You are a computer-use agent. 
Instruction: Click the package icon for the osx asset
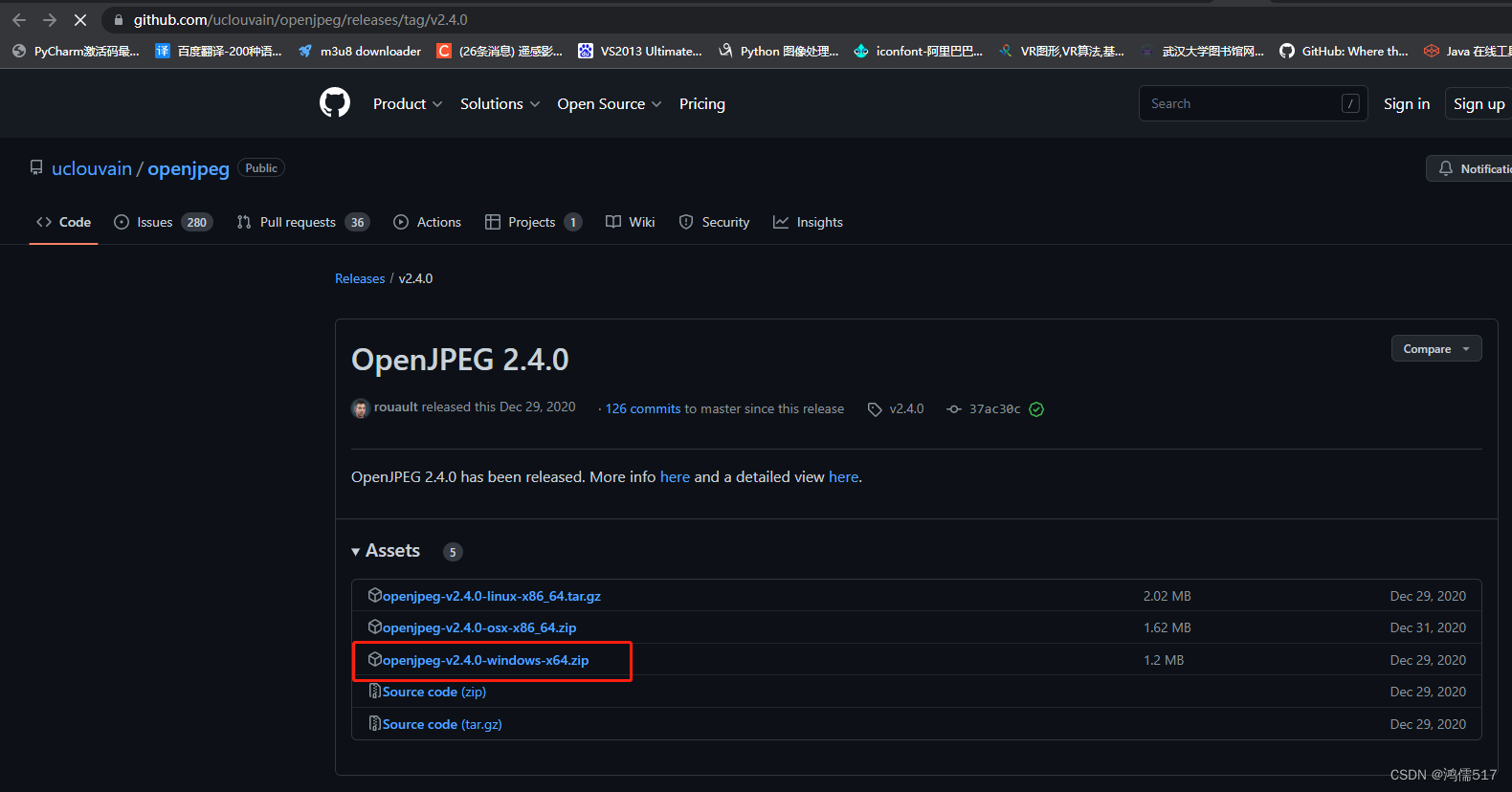click(375, 627)
